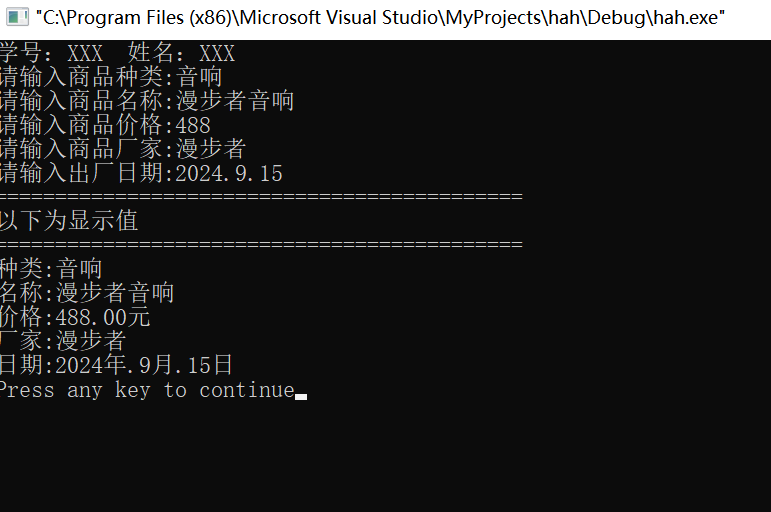Click the 请输入商品厂家:漫步者 line
771x512 pixels.
pyautogui.click(x=123, y=149)
